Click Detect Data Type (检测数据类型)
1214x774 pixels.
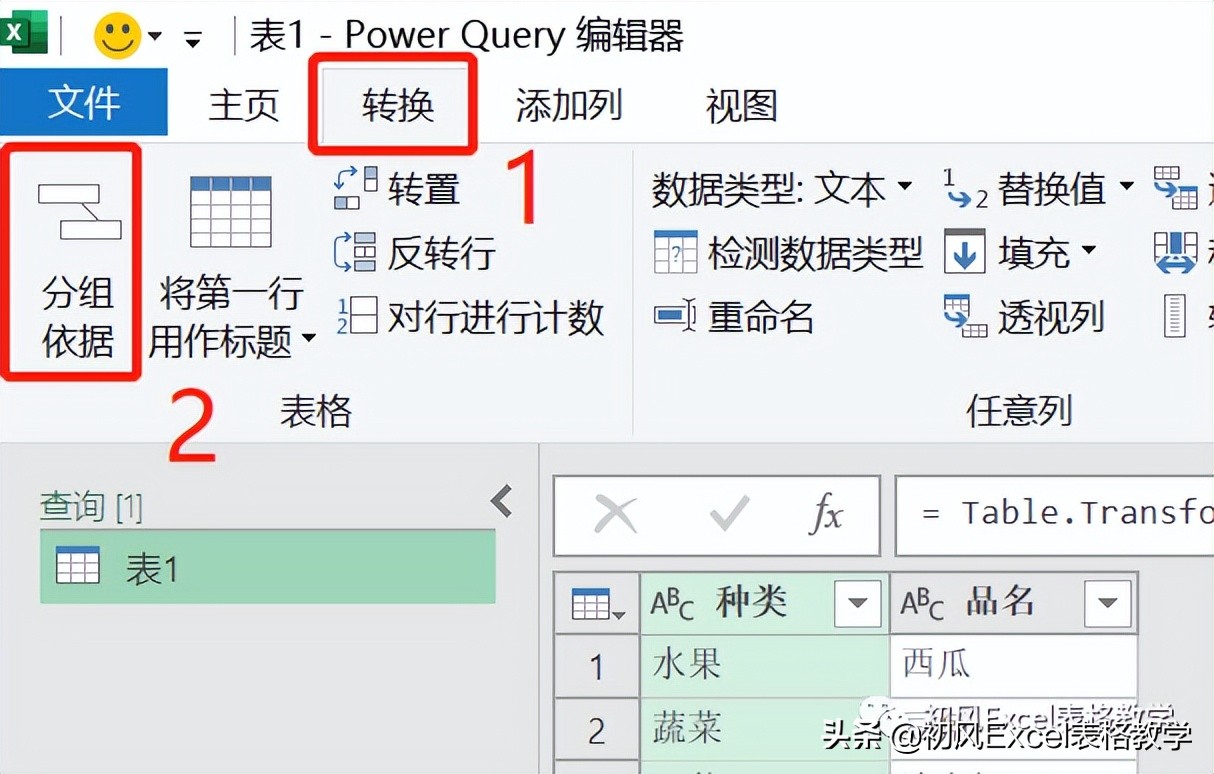pyautogui.click(x=787, y=253)
